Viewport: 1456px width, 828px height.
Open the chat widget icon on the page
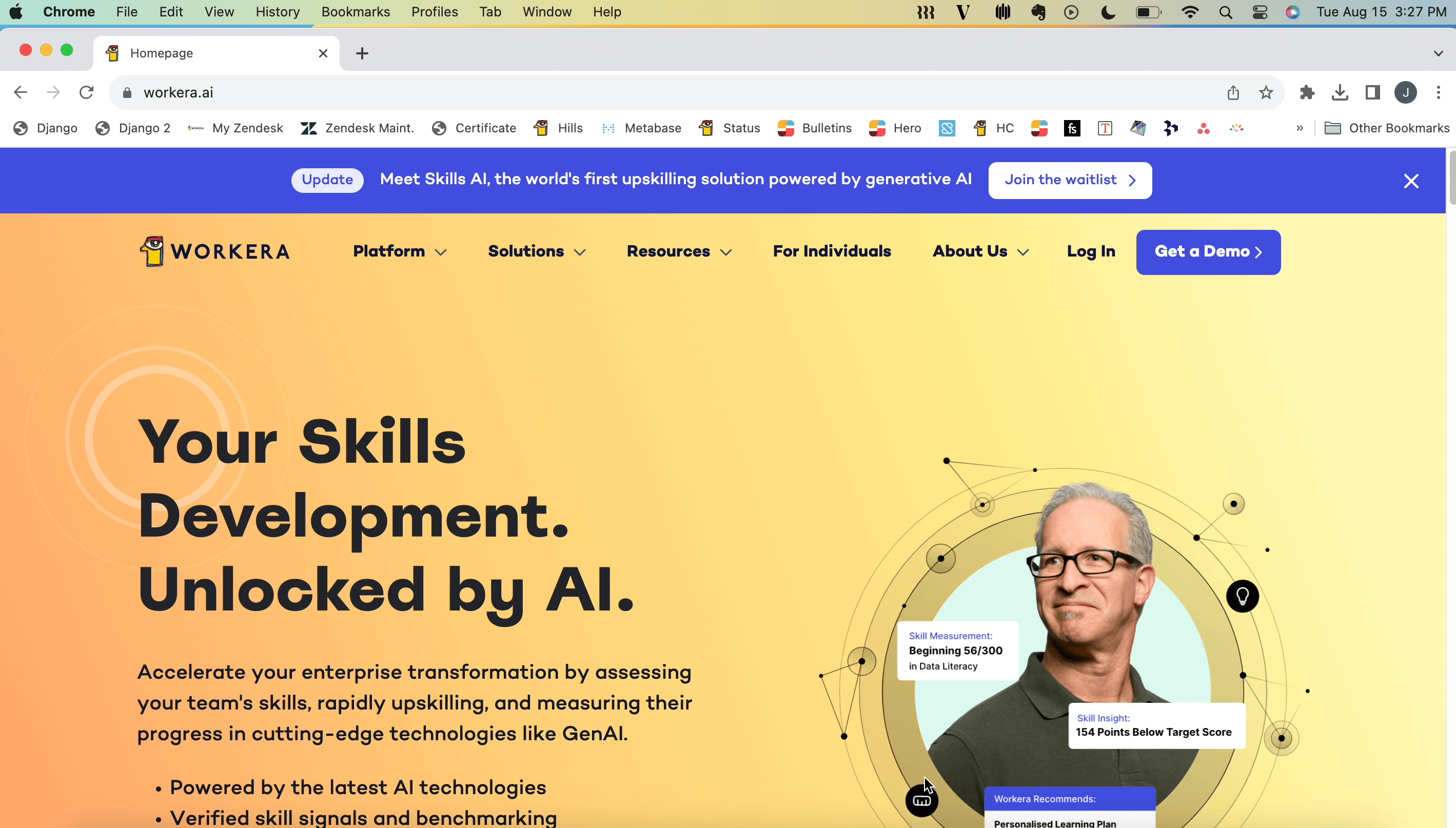tap(921, 801)
